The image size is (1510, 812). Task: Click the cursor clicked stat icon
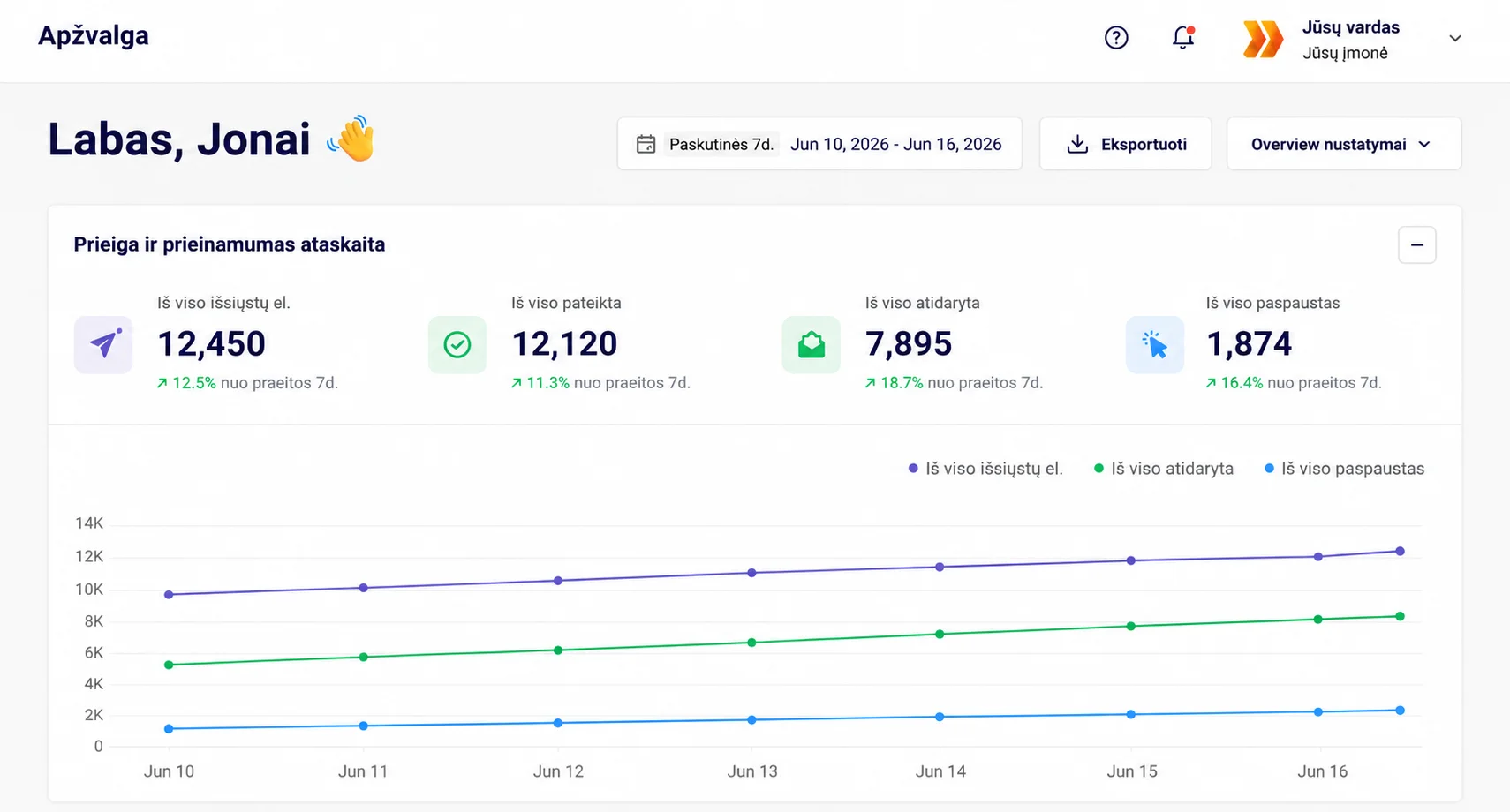tap(1155, 345)
